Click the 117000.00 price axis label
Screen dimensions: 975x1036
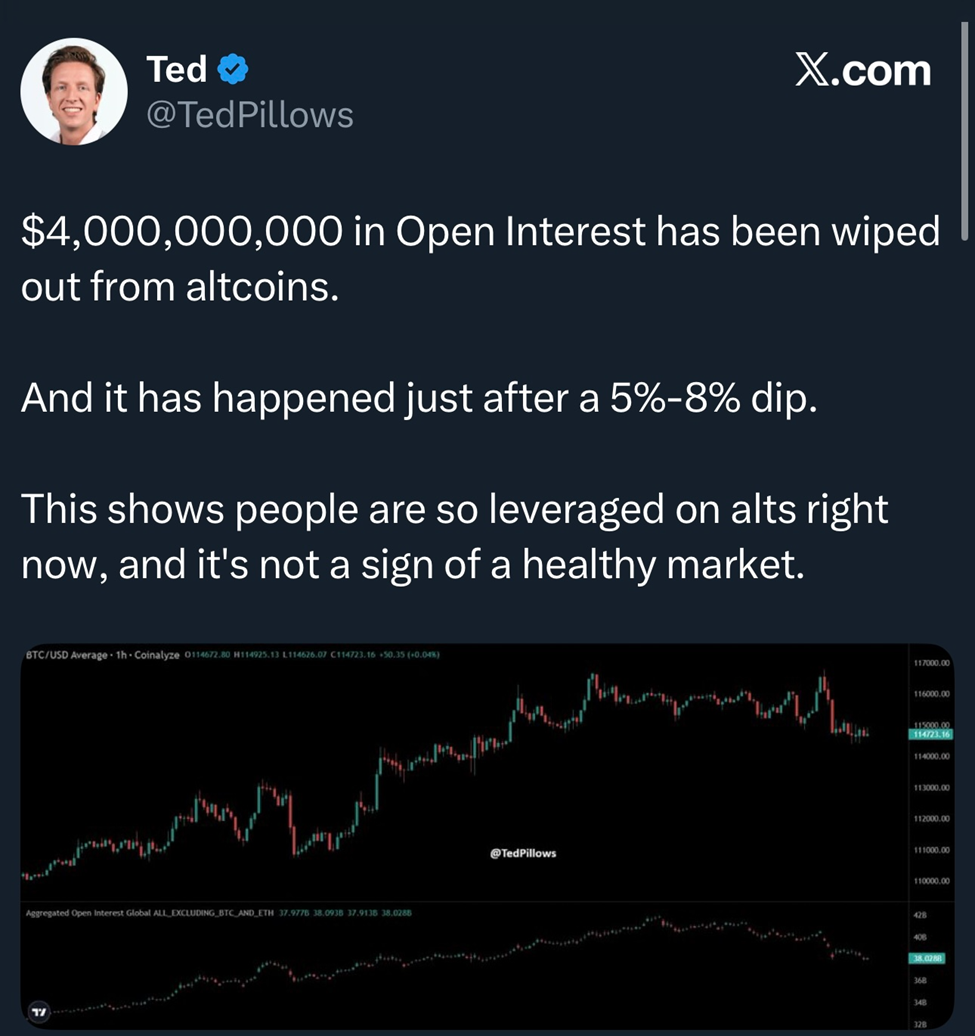tap(930, 663)
